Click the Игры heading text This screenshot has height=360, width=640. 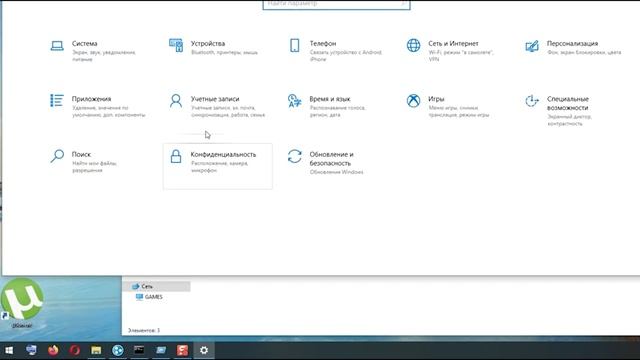pyautogui.click(x=436, y=99)
